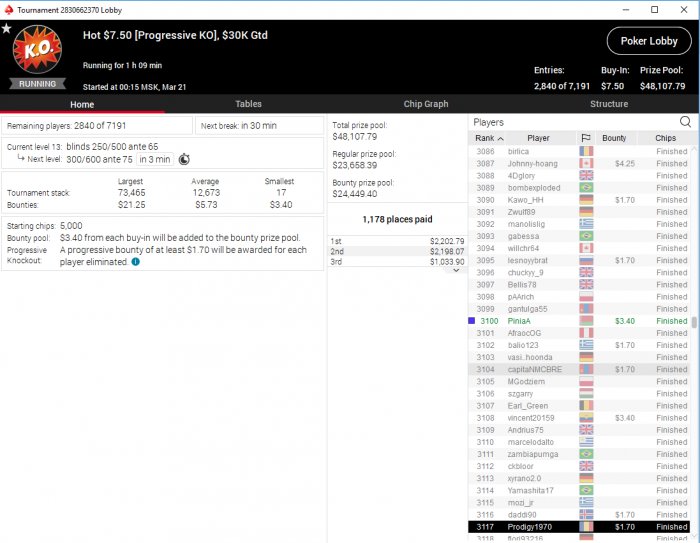Open the Structure tab
The image size is (700, 543).
tap(609, 104)
